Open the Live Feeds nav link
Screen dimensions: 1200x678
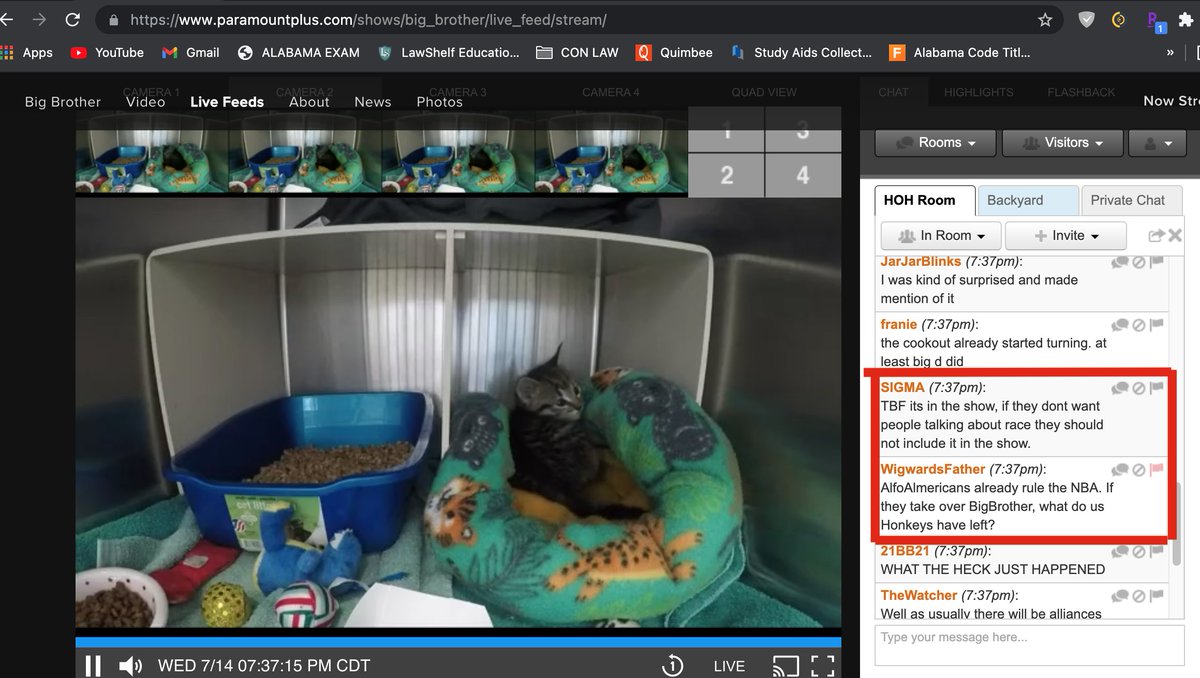227,102
